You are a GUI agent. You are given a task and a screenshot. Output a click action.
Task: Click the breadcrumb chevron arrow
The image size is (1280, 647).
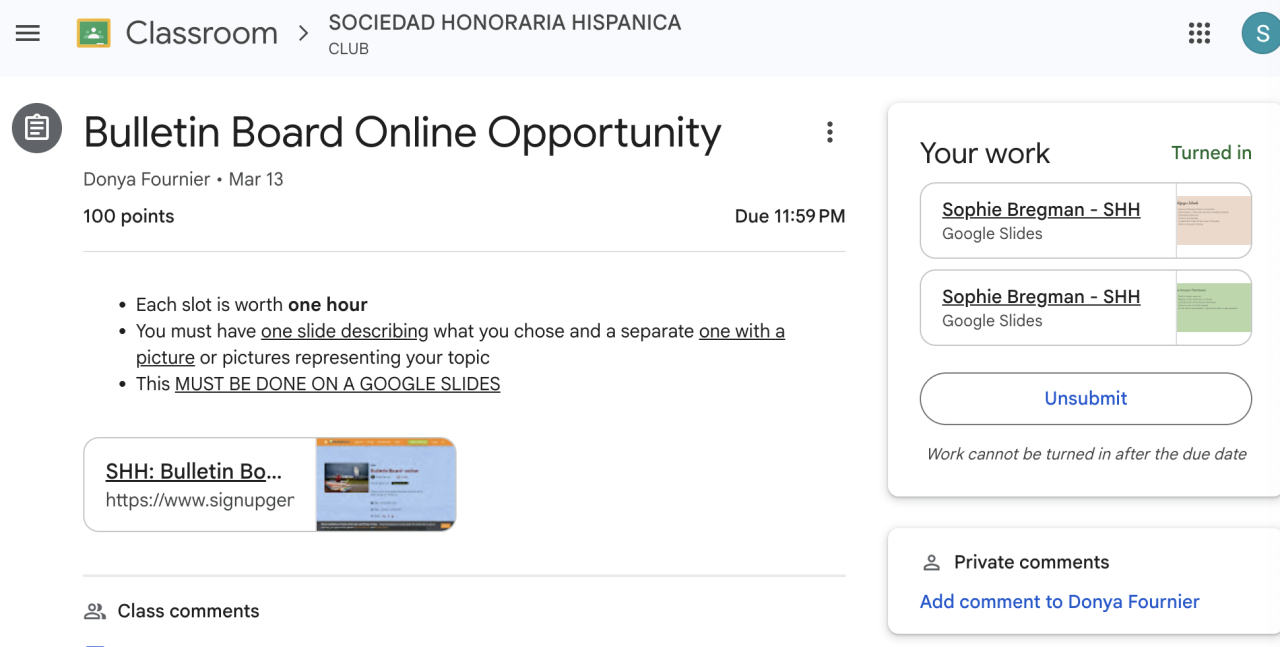[x=304, y=33]
